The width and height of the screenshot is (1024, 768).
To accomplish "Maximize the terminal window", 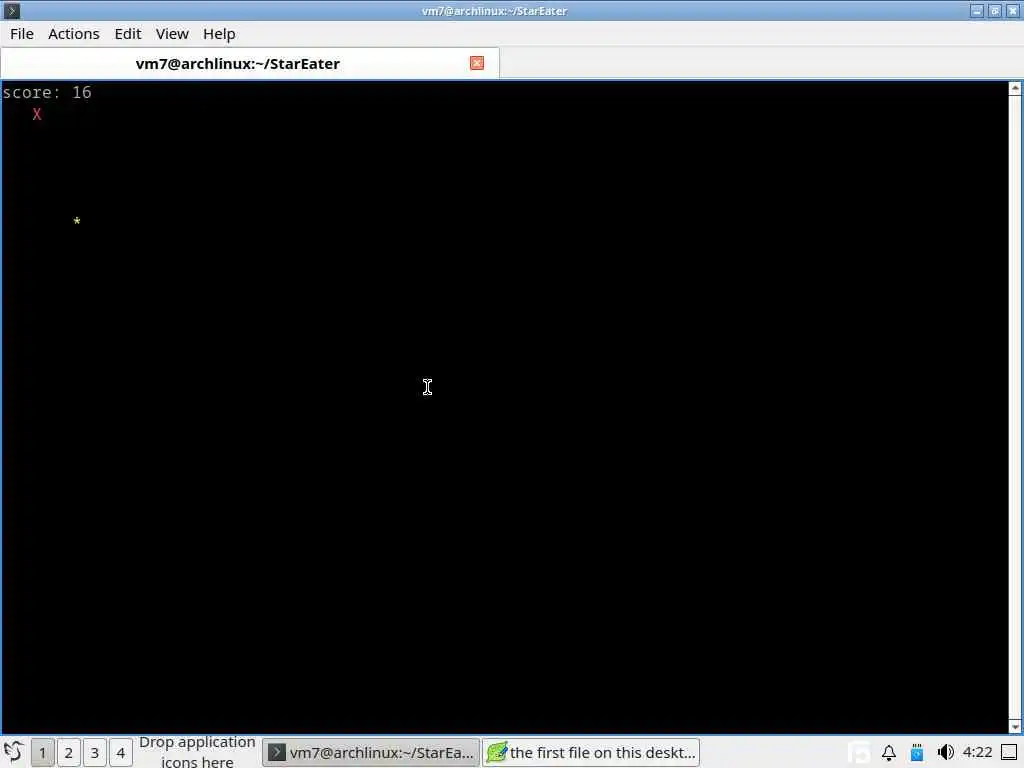I will coord(995,10).
